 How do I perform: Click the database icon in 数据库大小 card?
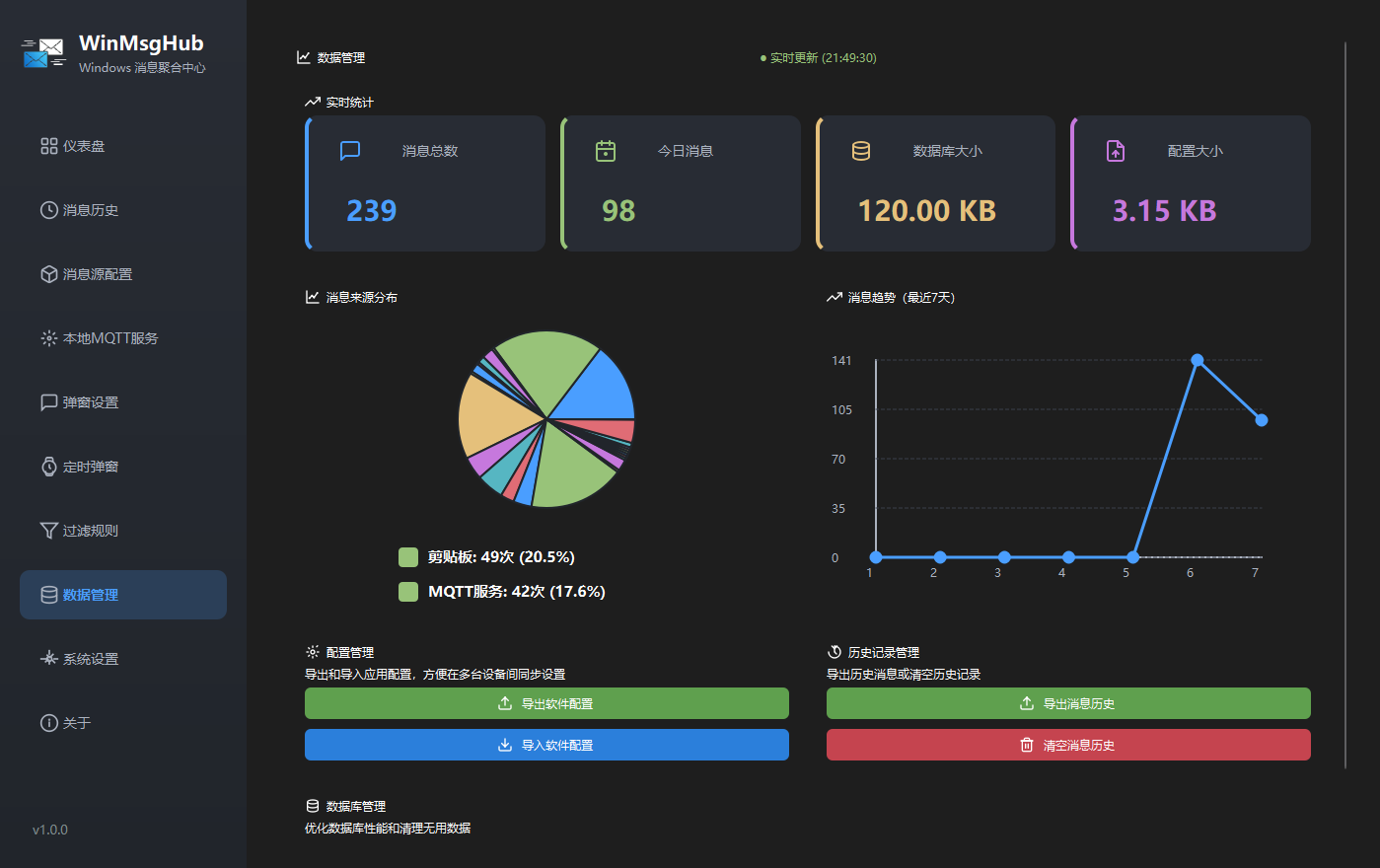(x=861, y=151)
